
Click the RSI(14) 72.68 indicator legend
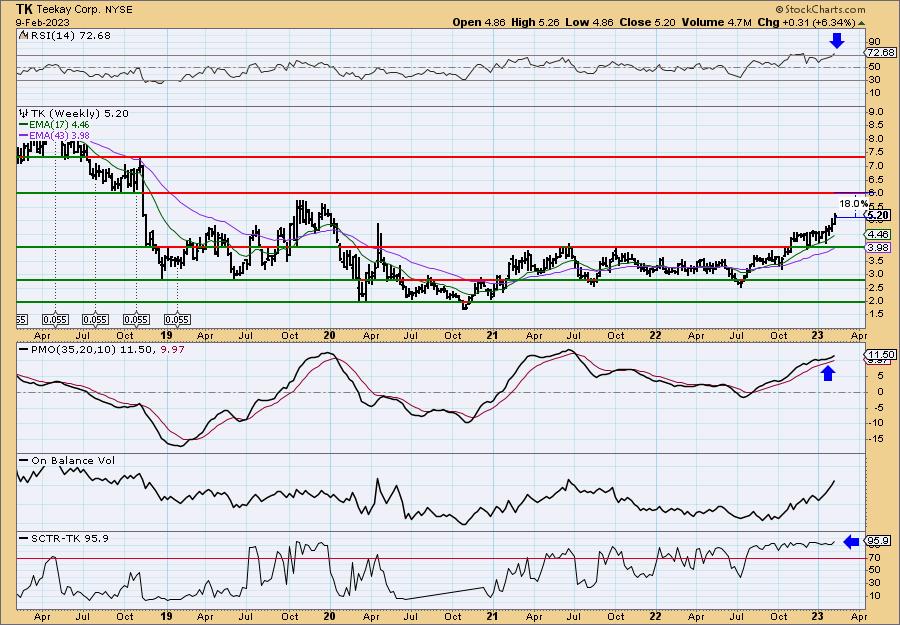click(x=65, y=36)
